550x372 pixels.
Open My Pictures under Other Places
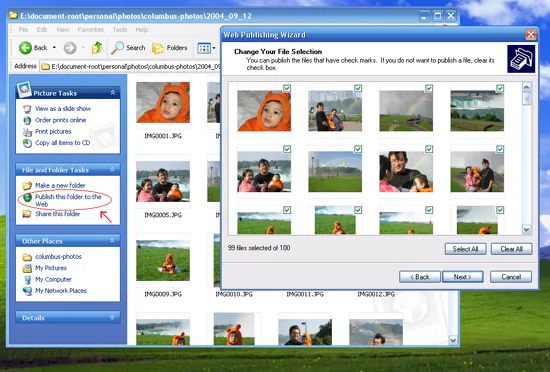[x=51, y=268]
